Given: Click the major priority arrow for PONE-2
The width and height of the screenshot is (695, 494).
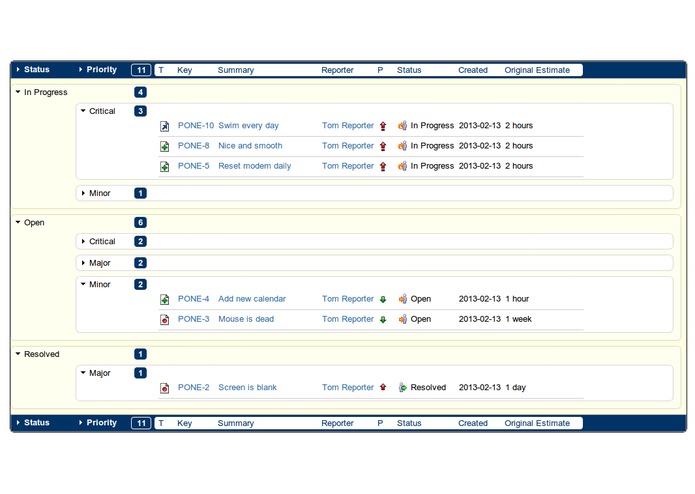Looking at the screenshot, I should point(383,387).
